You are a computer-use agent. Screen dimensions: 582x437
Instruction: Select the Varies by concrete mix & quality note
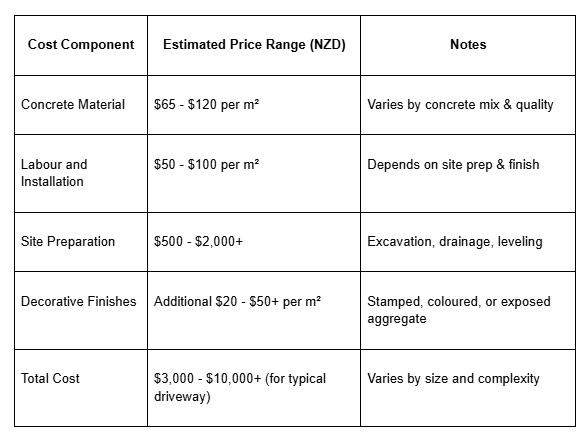460,105
